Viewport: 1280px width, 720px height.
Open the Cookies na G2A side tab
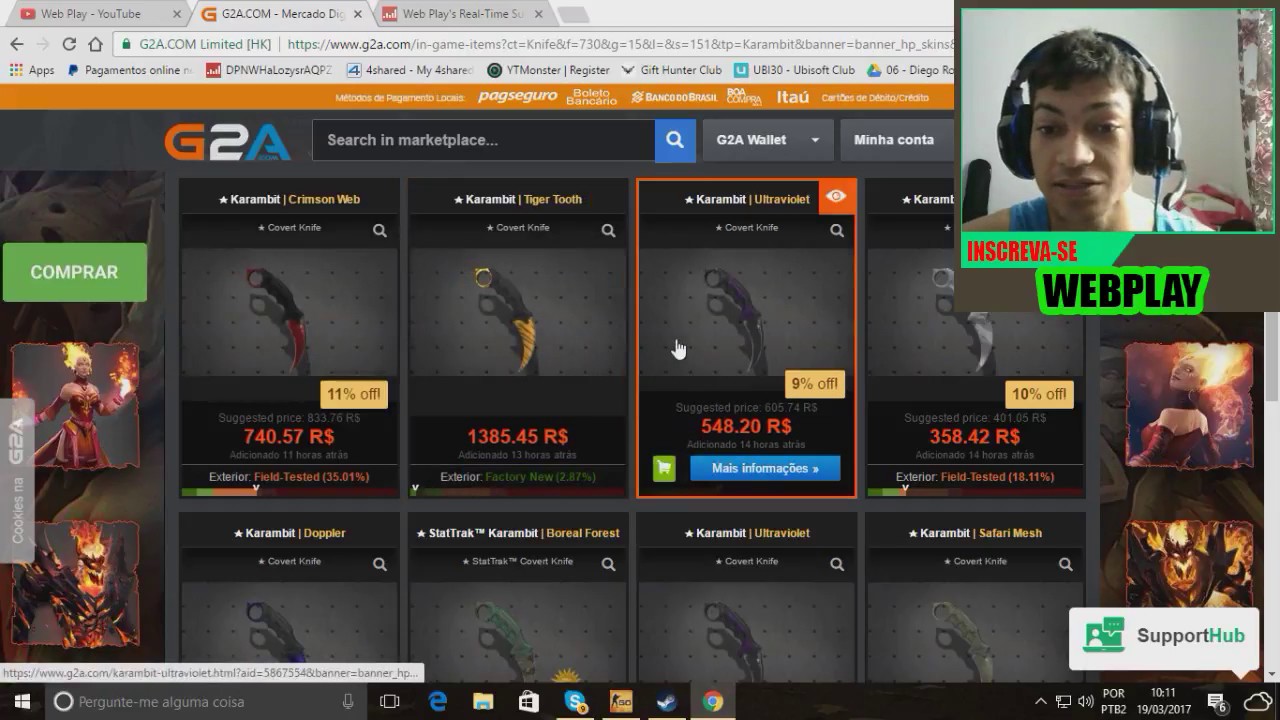click(17, 480)
